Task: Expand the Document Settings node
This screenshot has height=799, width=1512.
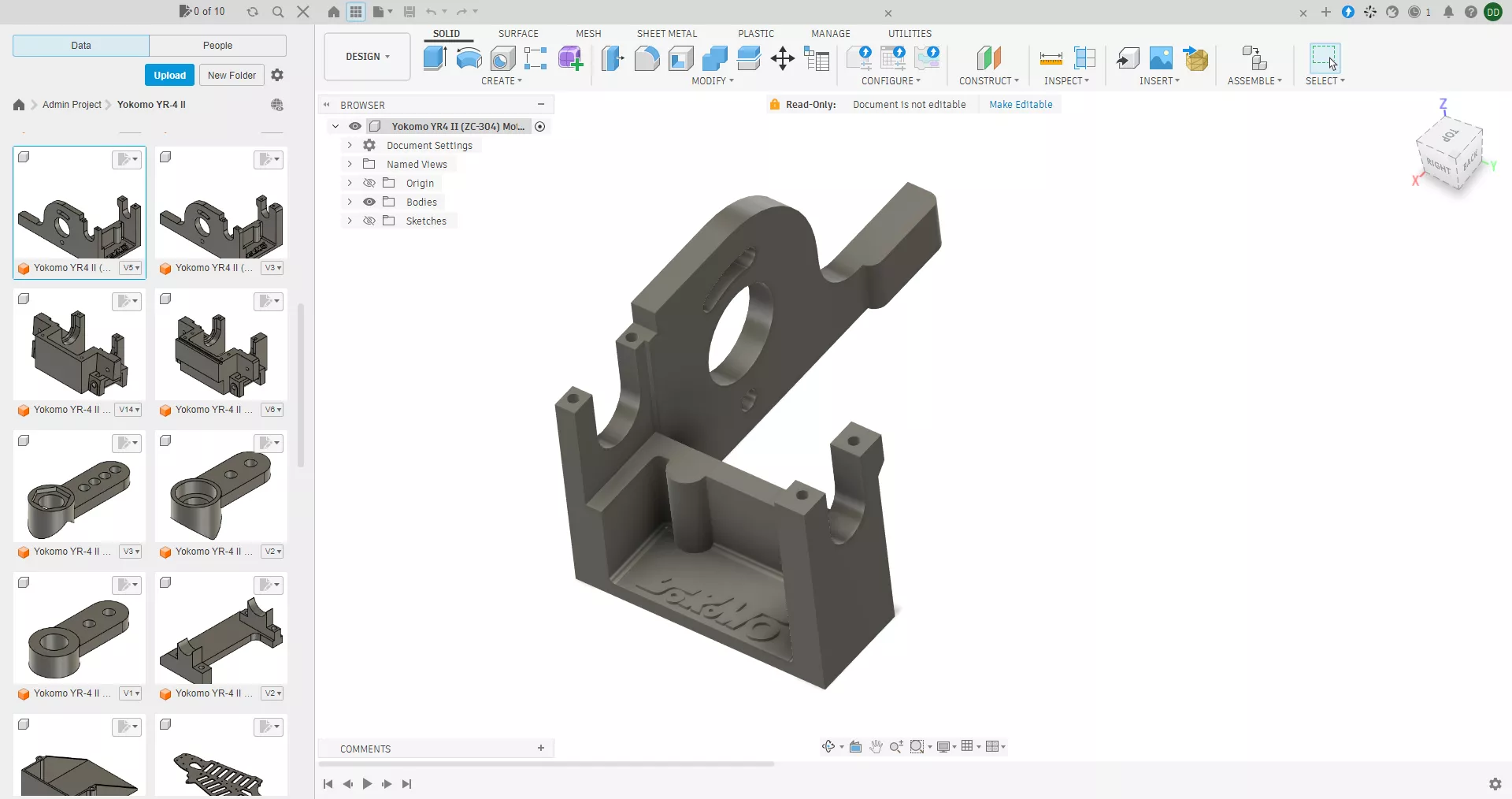Action: [350, 146]
